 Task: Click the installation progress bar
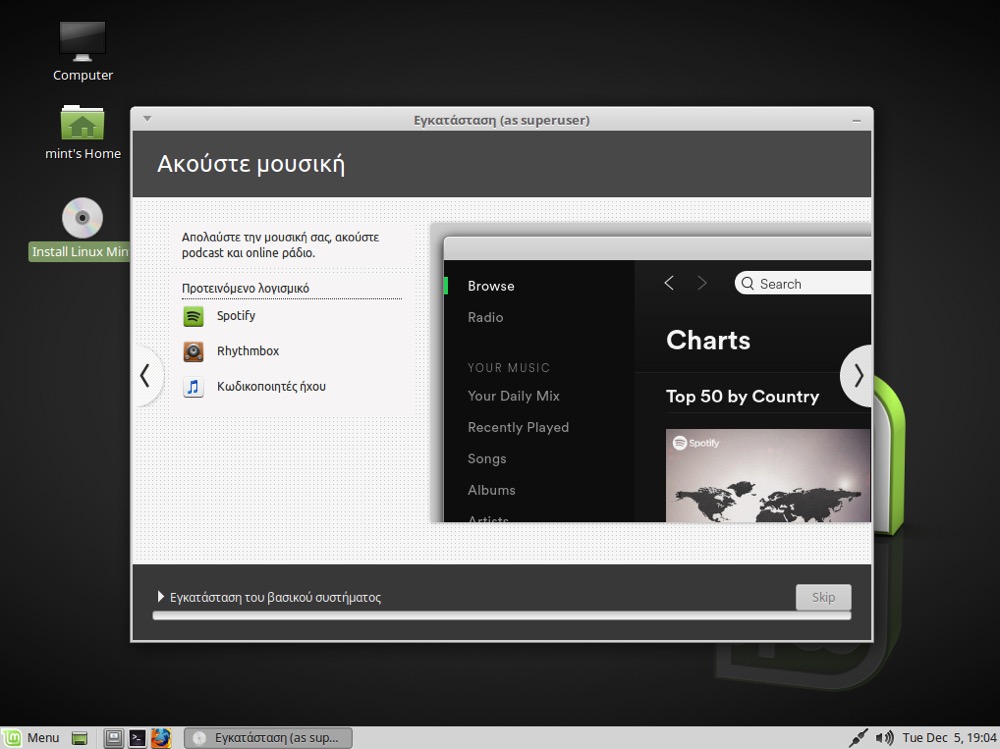coord(501,616)
